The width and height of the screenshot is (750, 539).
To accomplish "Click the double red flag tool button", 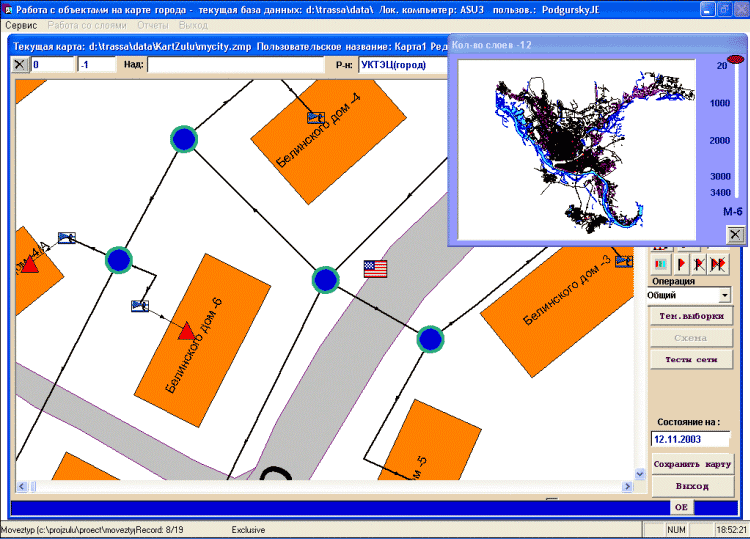I will click(719, 264).
